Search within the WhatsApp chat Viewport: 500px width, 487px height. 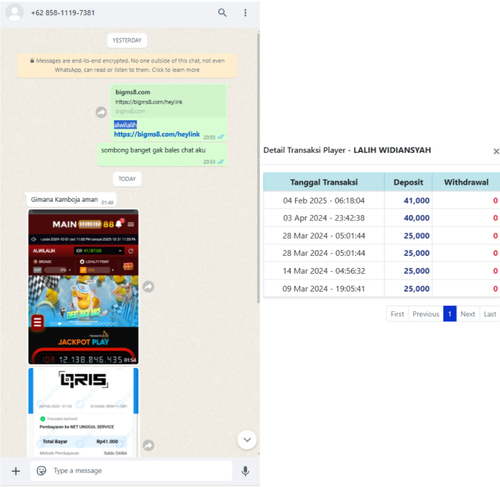[x=222, y=13]
